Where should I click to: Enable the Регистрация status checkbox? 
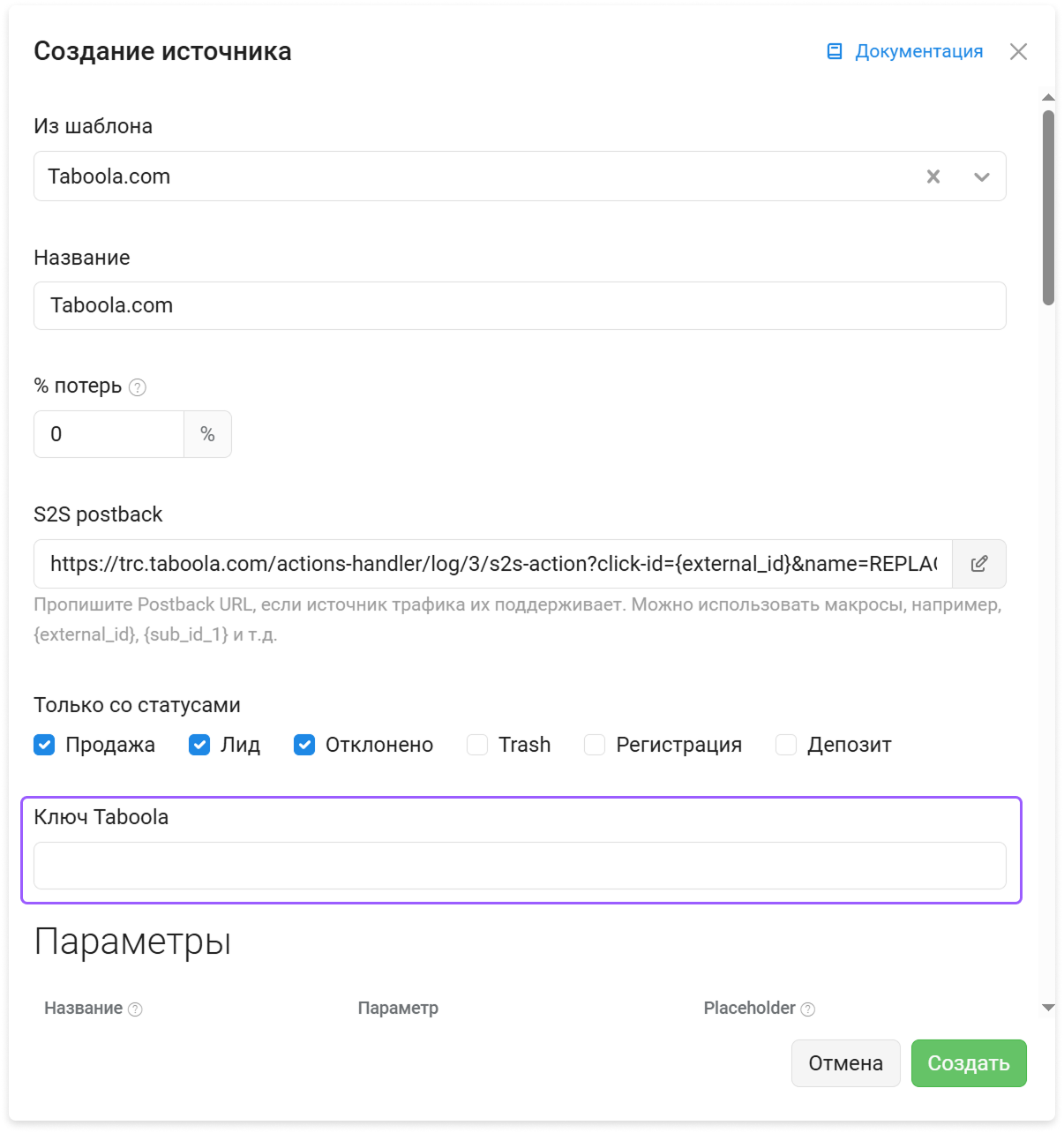(595, 745)
